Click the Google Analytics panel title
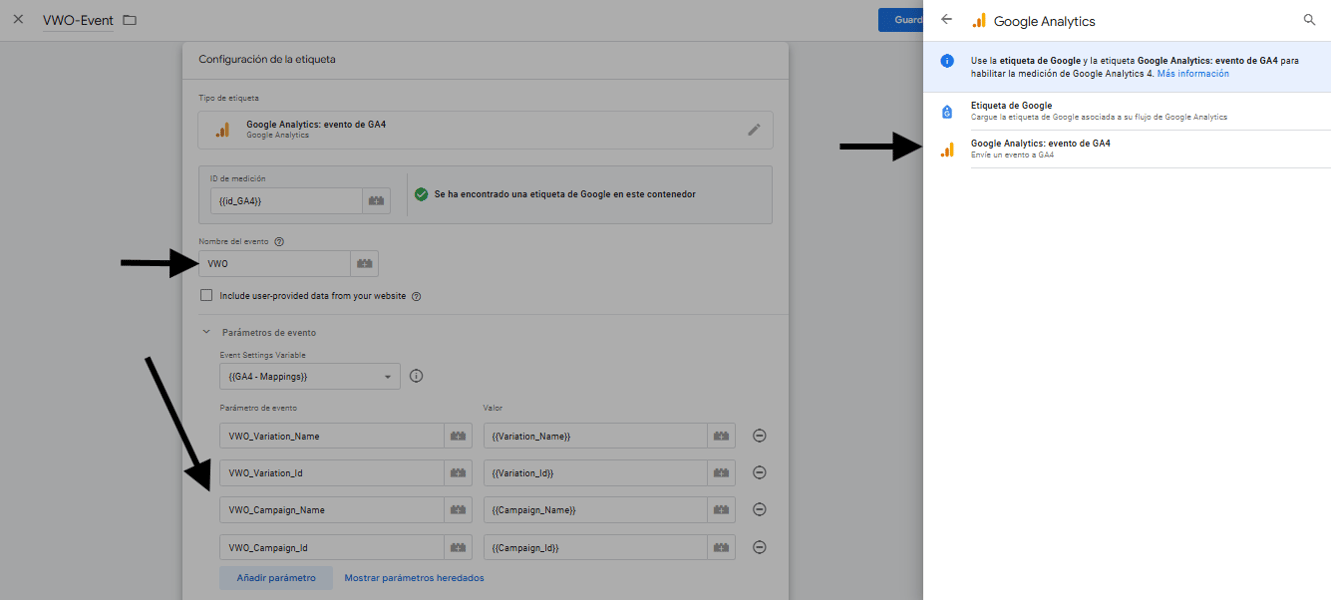This screenshot has width=1331, height=600. [1044, 21]
